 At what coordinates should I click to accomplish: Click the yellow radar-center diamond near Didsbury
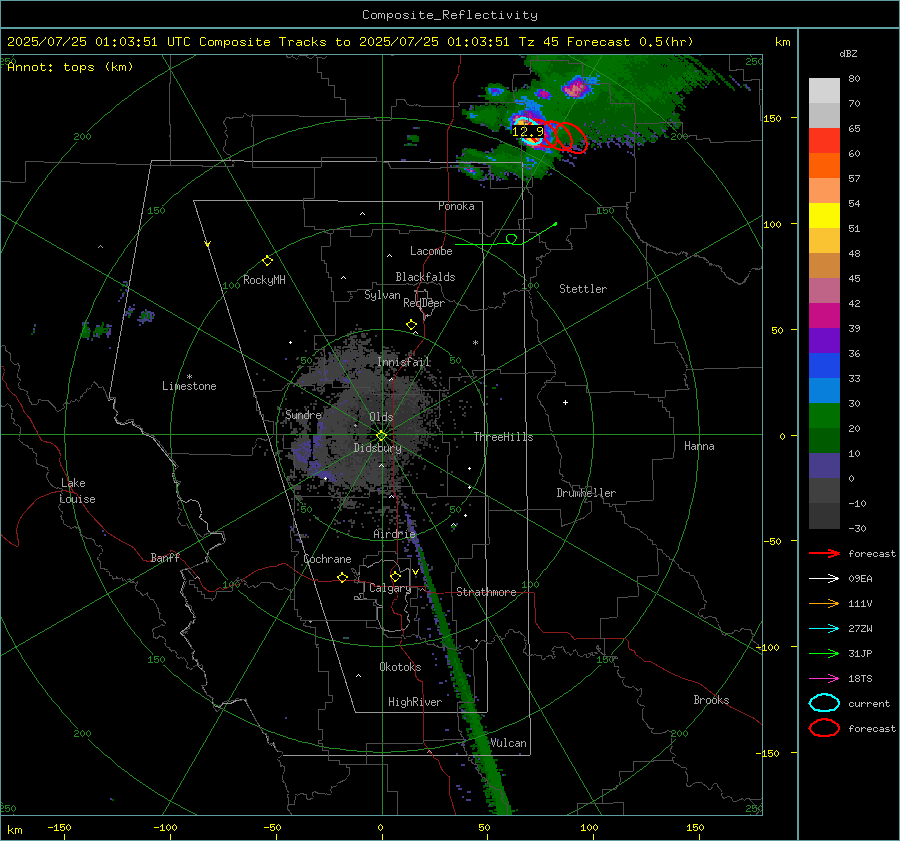coord(382,436)
